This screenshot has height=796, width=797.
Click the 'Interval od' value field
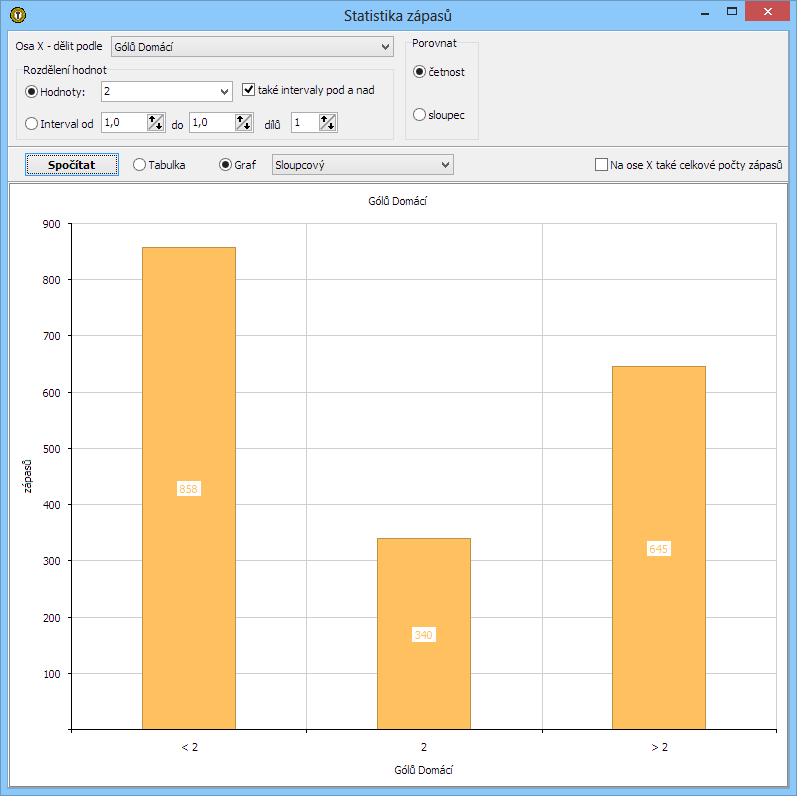(125, 123)
